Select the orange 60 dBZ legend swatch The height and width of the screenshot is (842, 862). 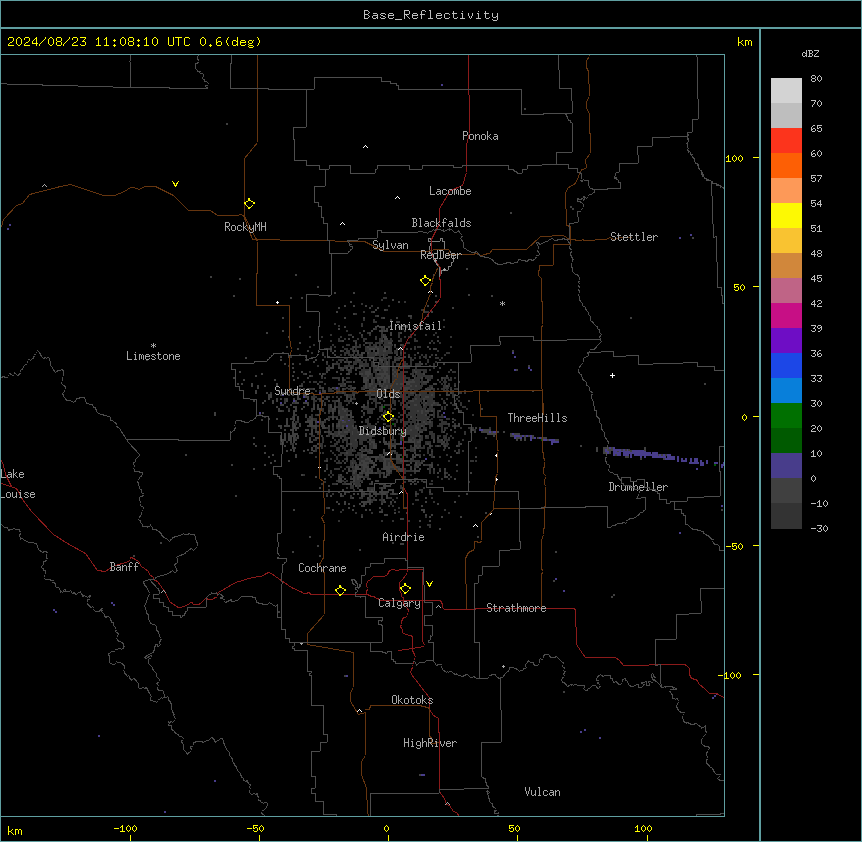[786, 165]
